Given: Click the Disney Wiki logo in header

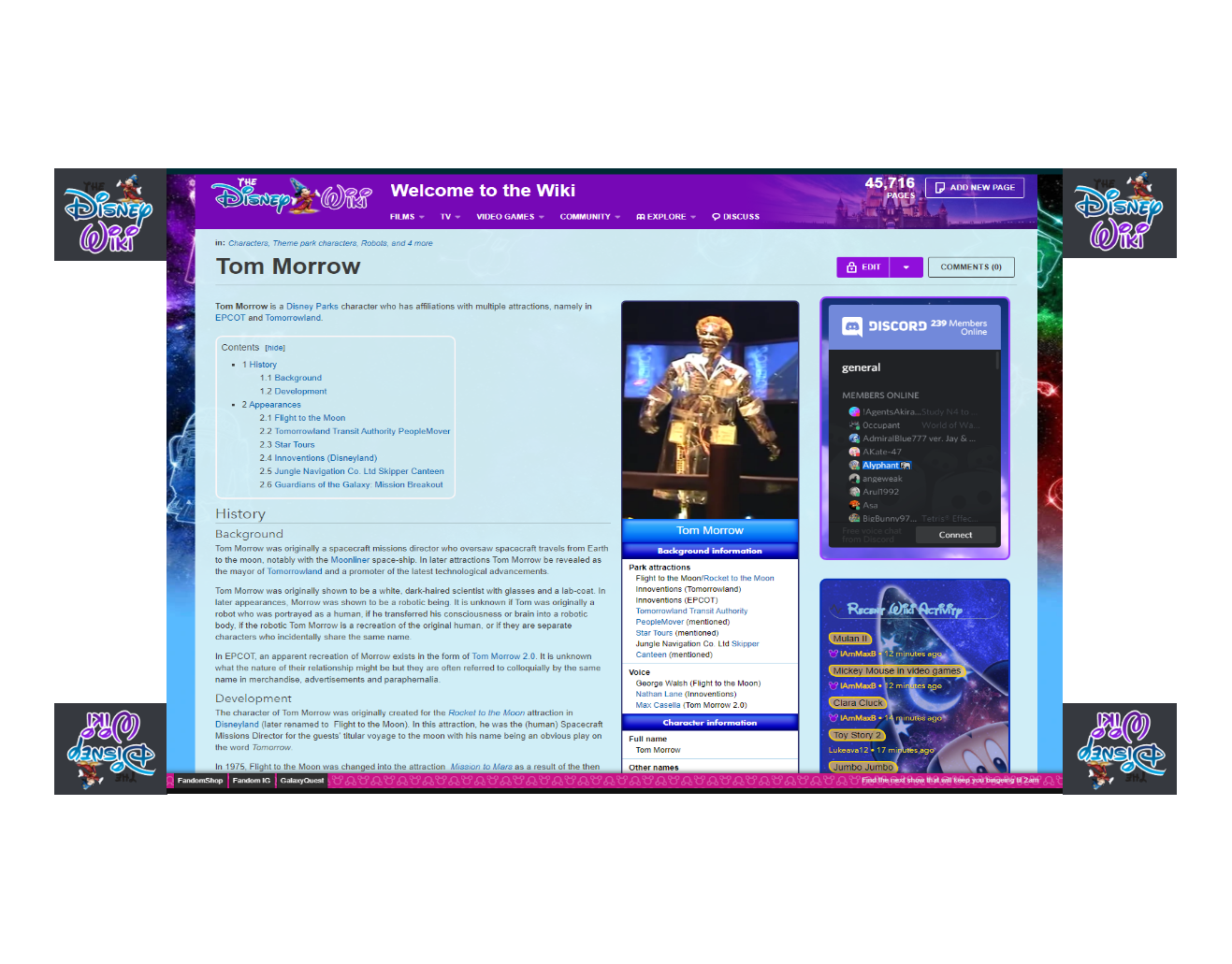Looking at the screenshot, I should point(292,195).
